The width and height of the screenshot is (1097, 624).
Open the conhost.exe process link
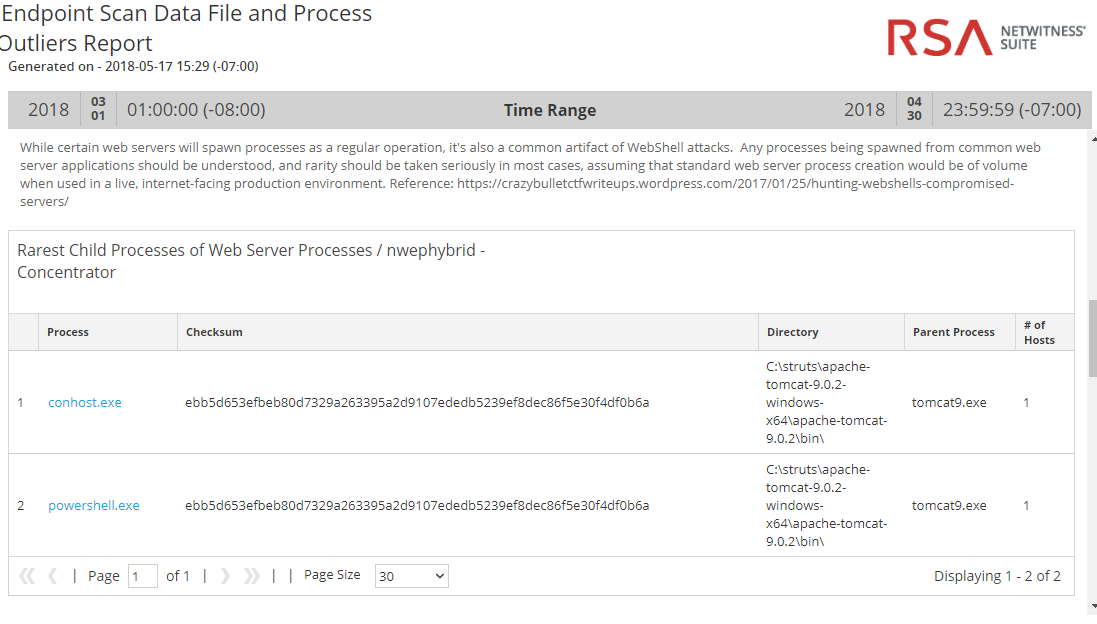[85, 403]
